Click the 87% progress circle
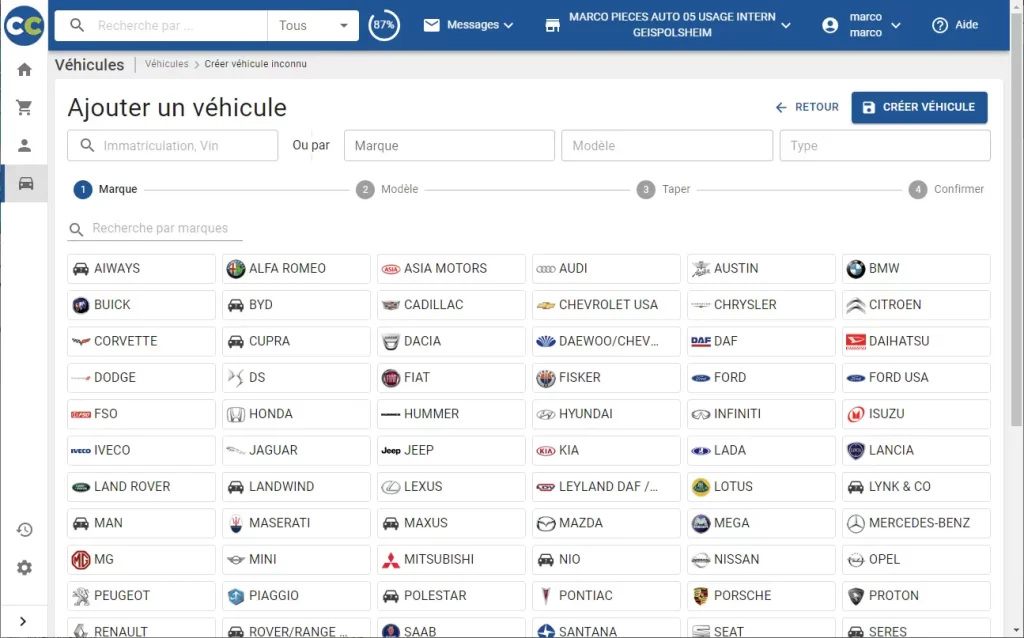The width and height of the screenshot is (1024, 638). pos(384,25)
